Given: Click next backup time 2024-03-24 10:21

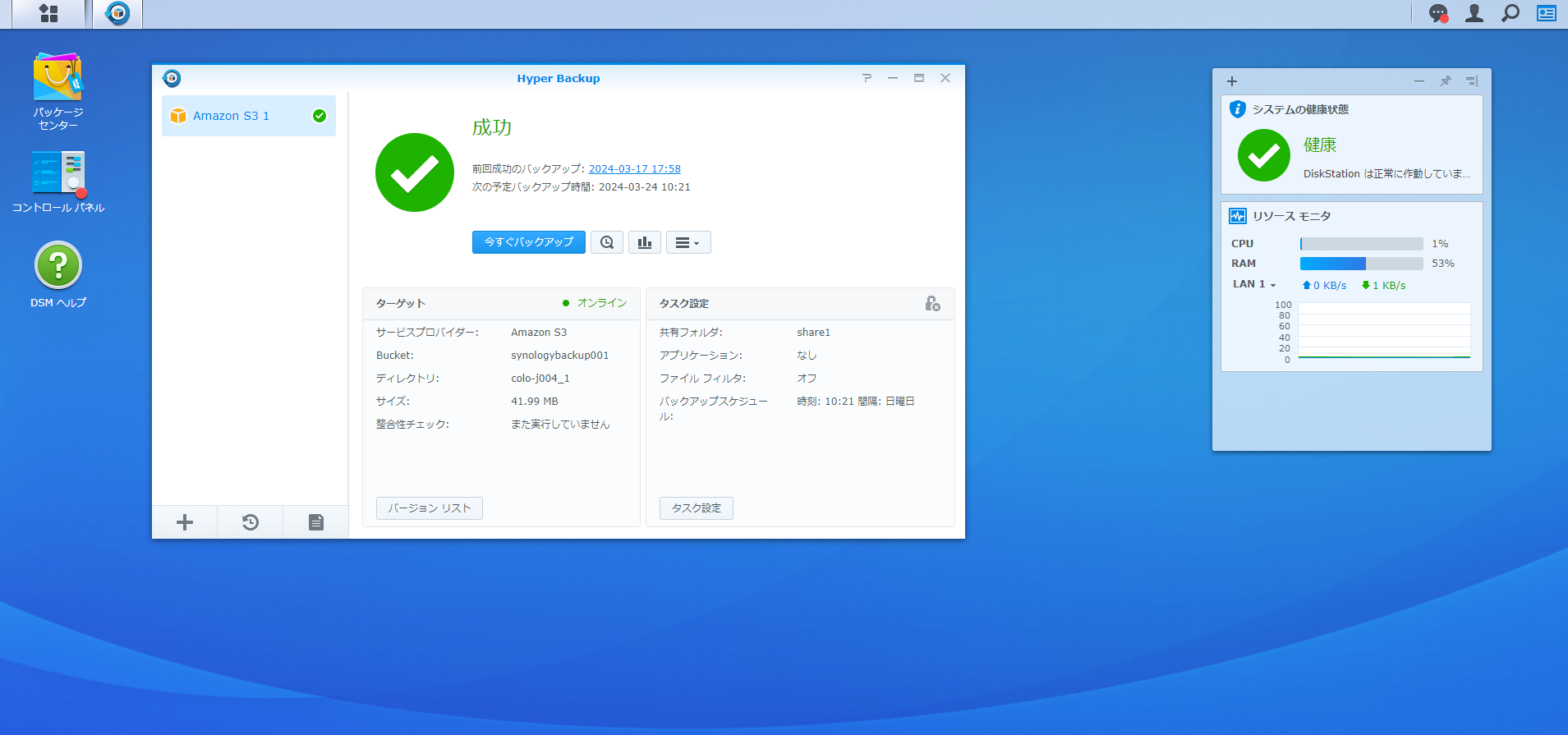Looking at the screenshot, I should click(645, 187).
